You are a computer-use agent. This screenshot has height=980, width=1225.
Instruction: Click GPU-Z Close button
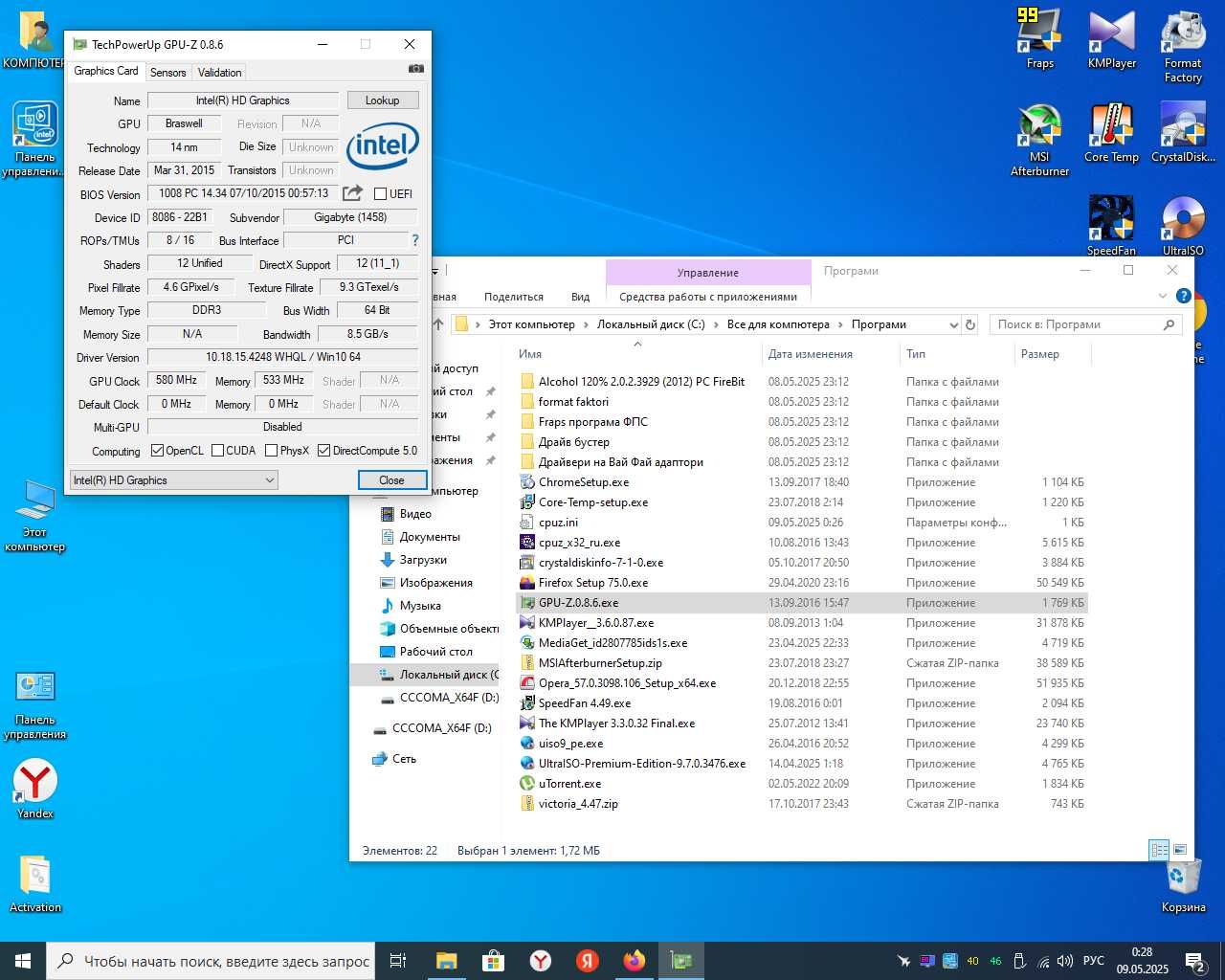(391, 480)
